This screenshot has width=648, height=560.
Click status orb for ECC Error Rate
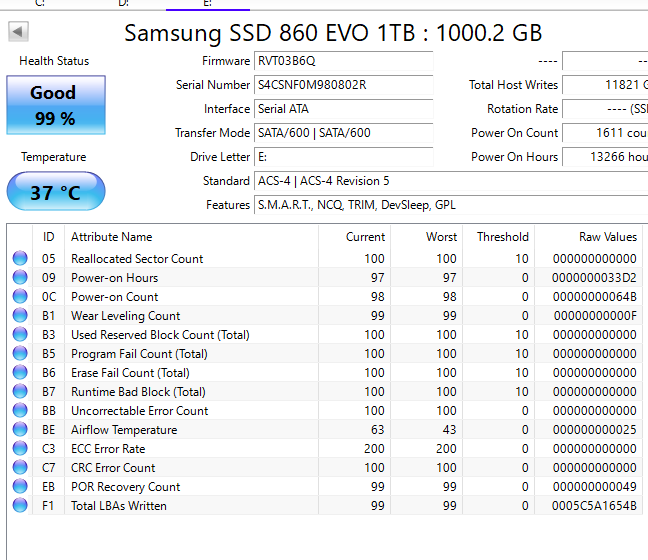click(20, 448)
